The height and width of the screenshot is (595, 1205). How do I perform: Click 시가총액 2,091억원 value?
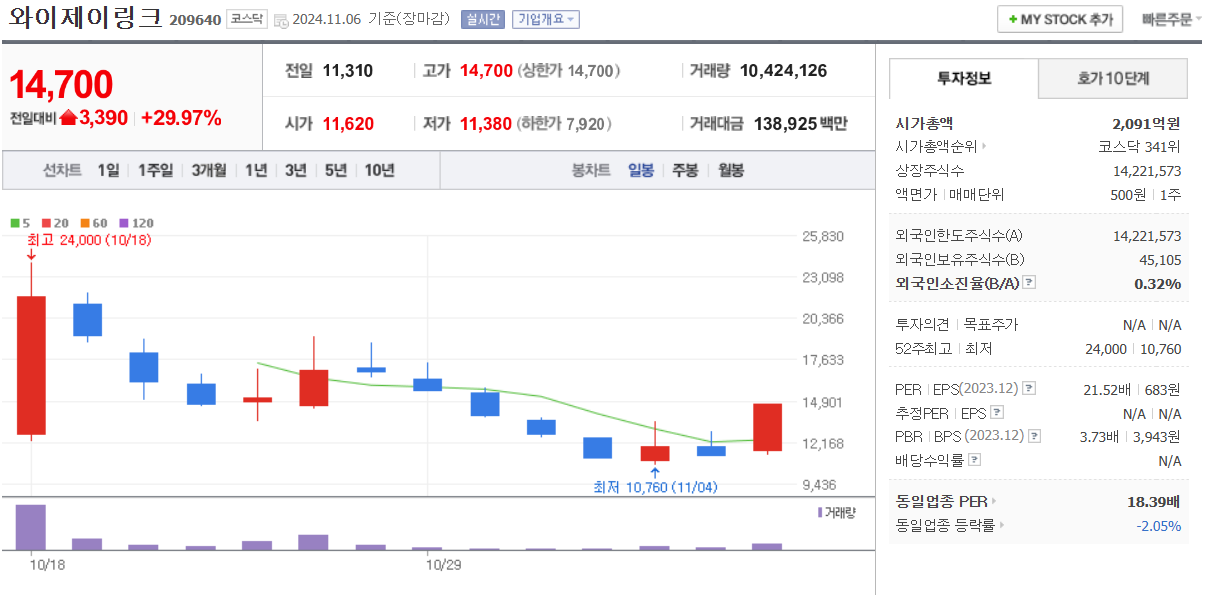click(x=1146, y=124)
